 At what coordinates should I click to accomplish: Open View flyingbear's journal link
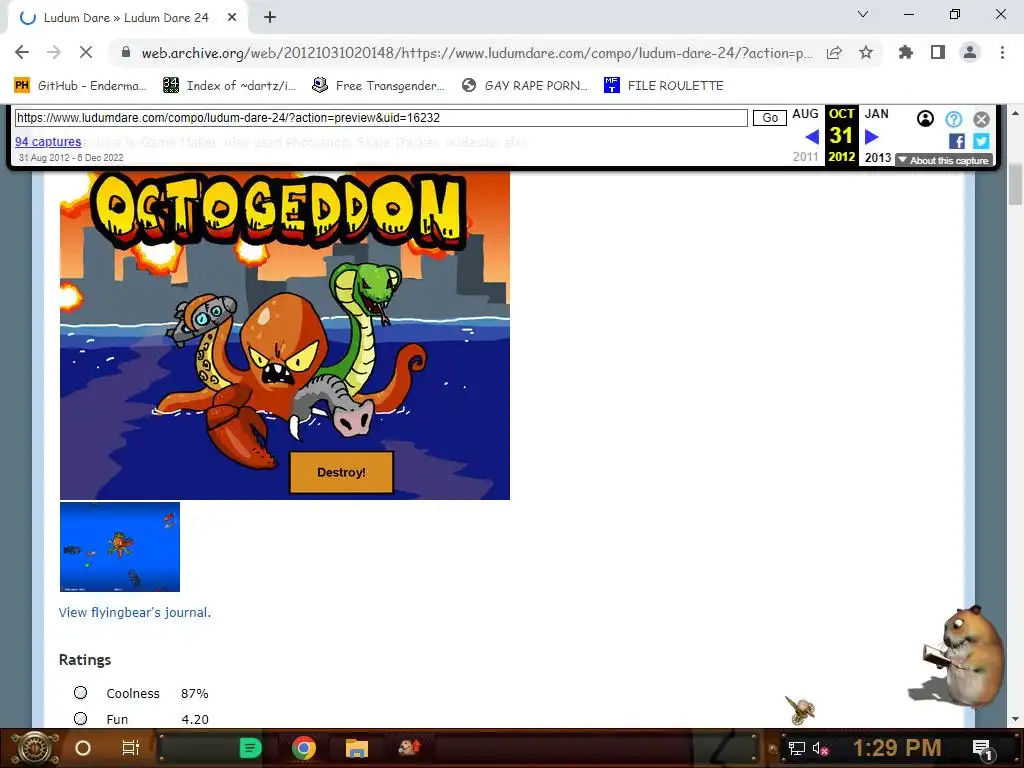coord(135,613)
